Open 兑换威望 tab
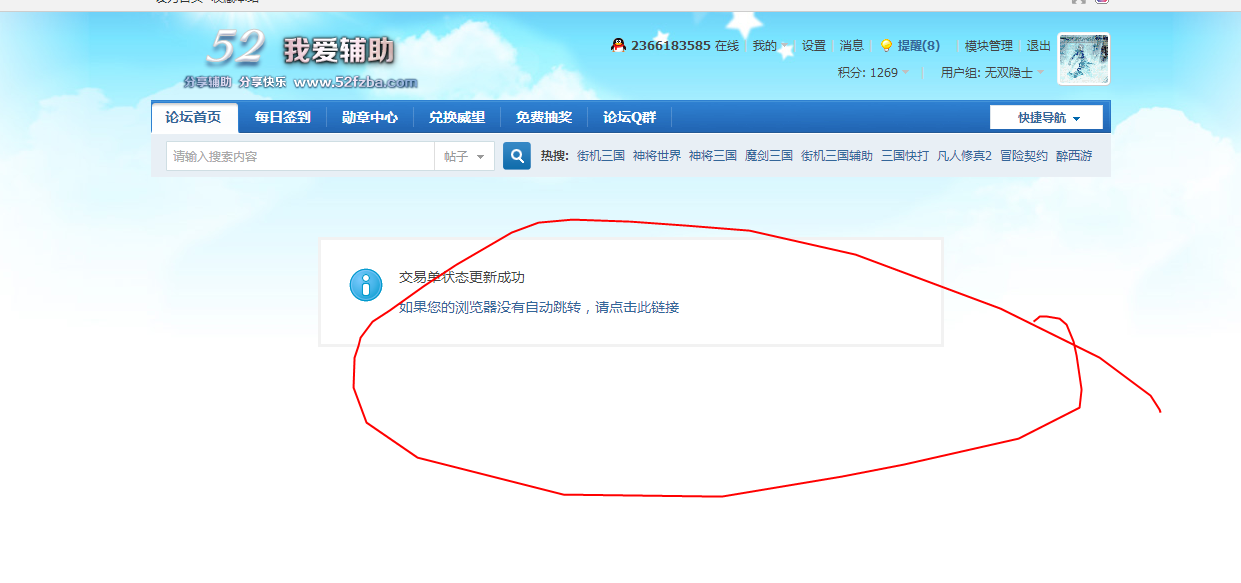 click(x=457, y=117)
